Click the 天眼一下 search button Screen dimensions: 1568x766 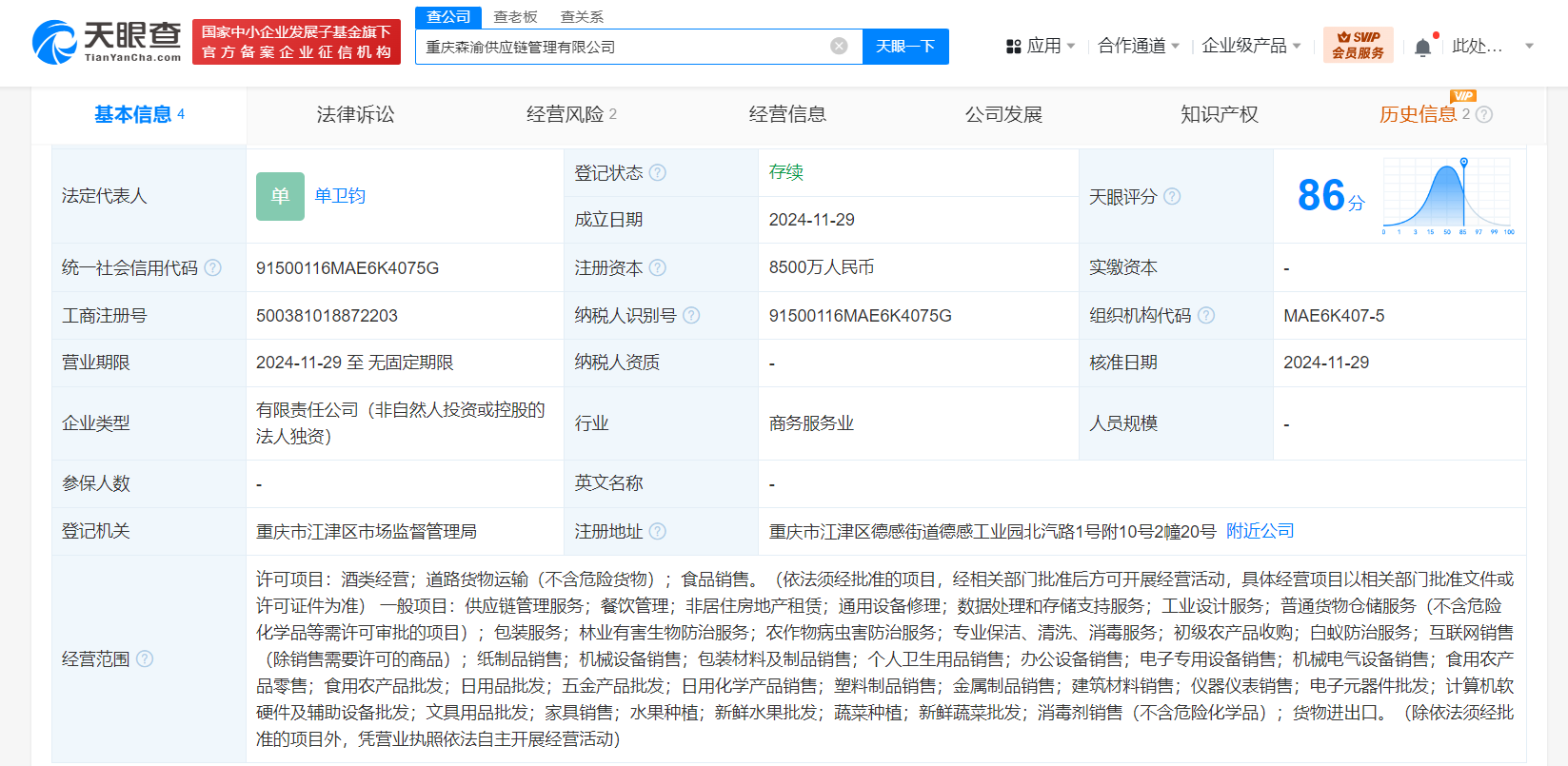[x=905, y=46]
